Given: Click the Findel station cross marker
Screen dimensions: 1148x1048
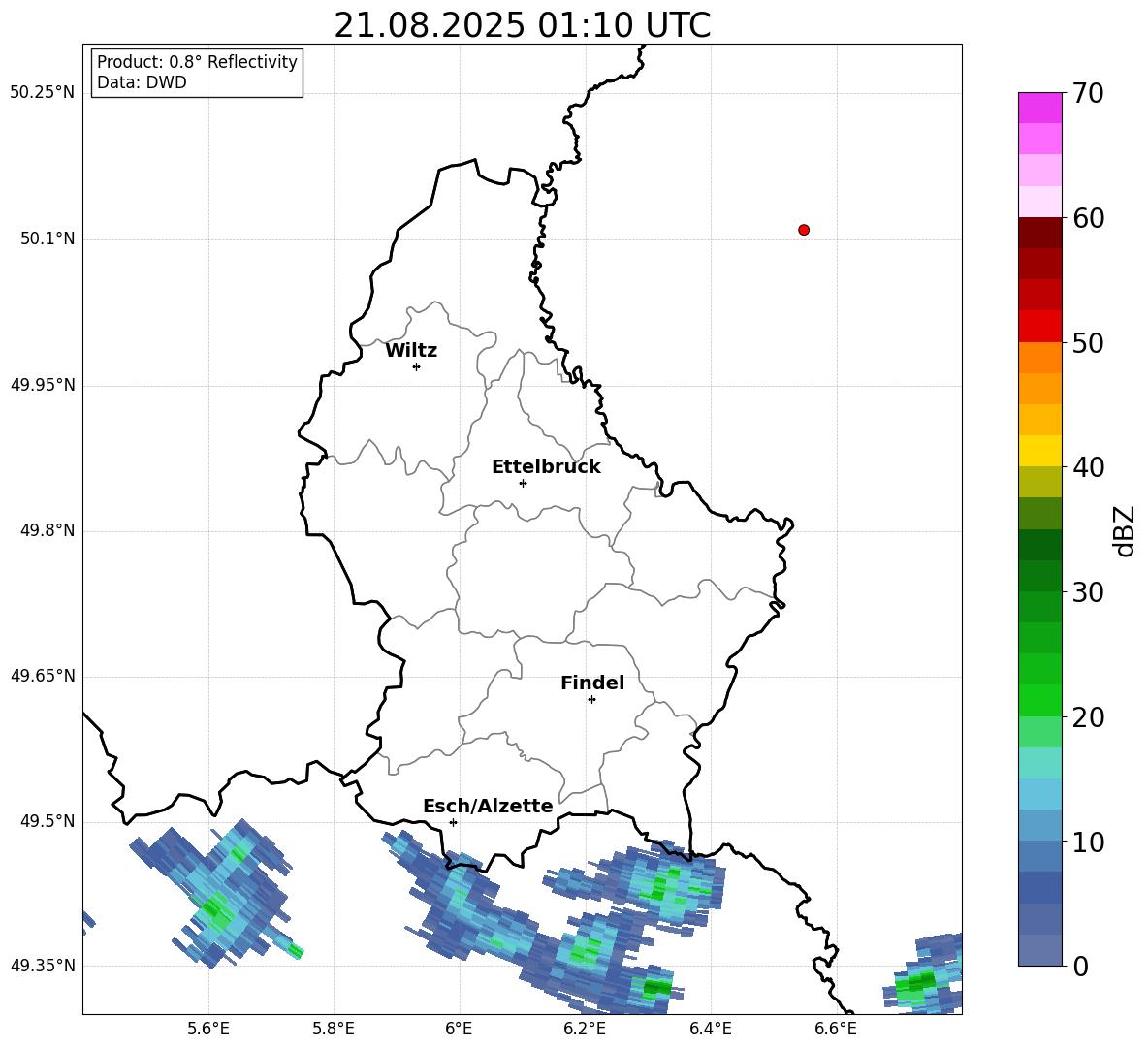Looking at the screenshot, I should tap(591, 700).
